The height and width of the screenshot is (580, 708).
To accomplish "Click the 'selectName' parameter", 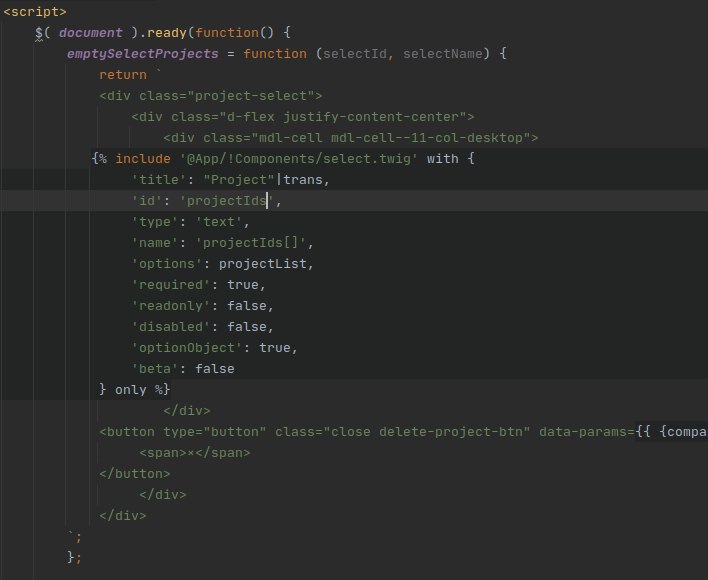I will [x=442, y=54].
